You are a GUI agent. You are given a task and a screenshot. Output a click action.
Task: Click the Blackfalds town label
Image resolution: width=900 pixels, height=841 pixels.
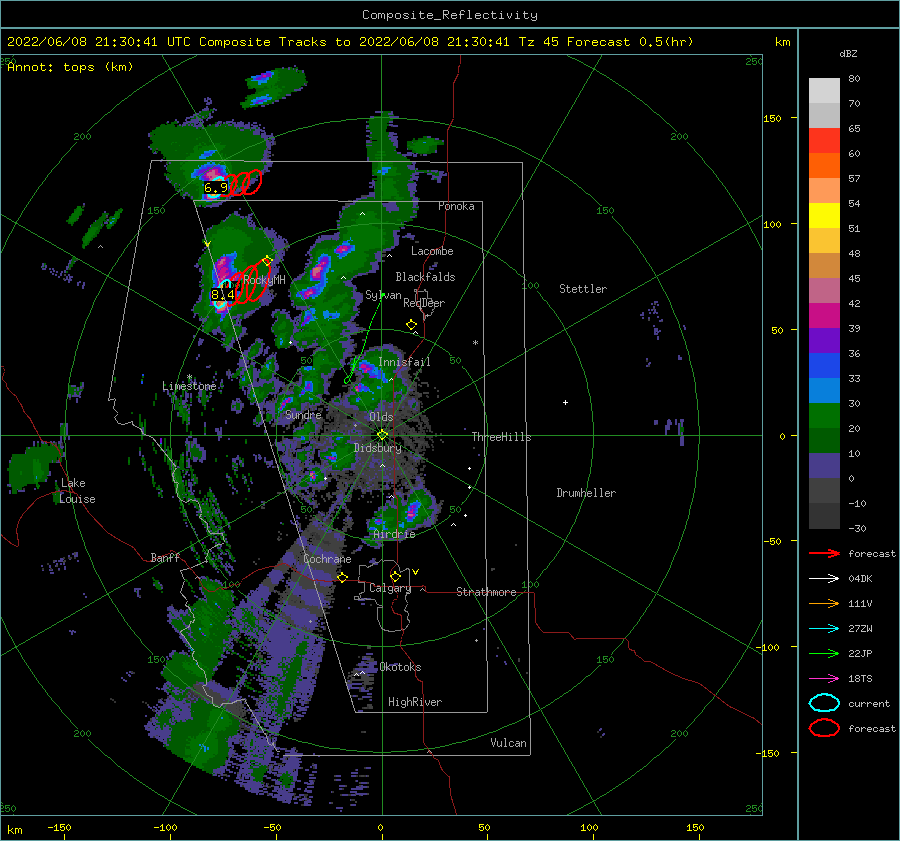pos(425,277)
